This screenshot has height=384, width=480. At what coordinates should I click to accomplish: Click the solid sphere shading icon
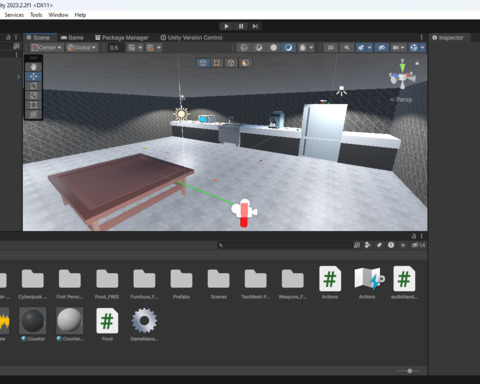pos(274,48)
